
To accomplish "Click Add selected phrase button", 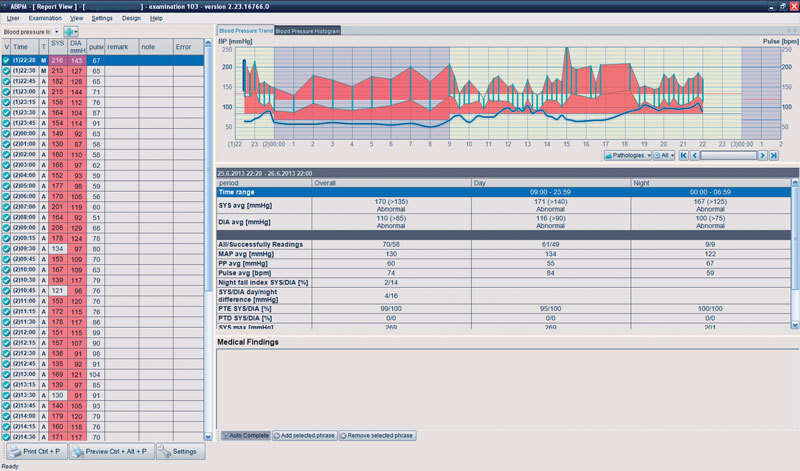I will click(305, 436).
